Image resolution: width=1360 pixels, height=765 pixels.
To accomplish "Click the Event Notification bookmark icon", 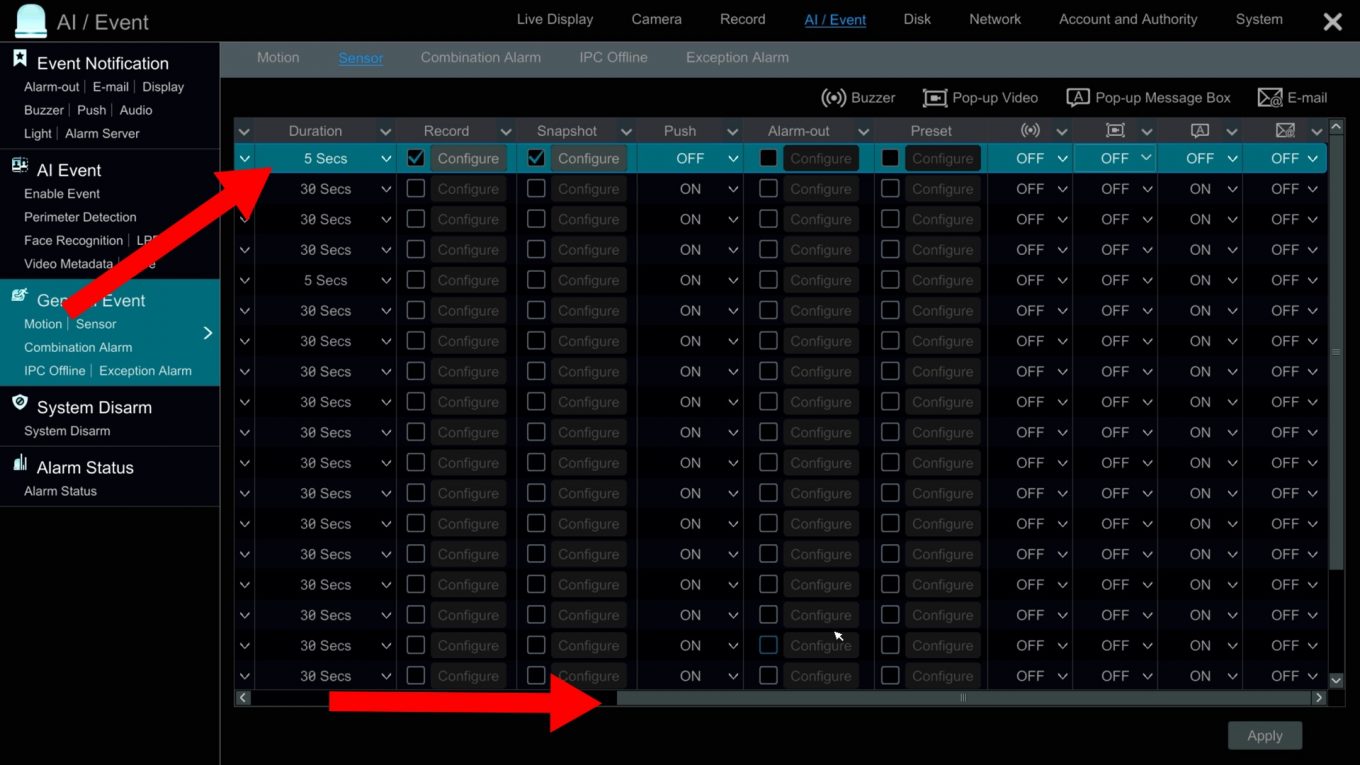I will (19, 60).
